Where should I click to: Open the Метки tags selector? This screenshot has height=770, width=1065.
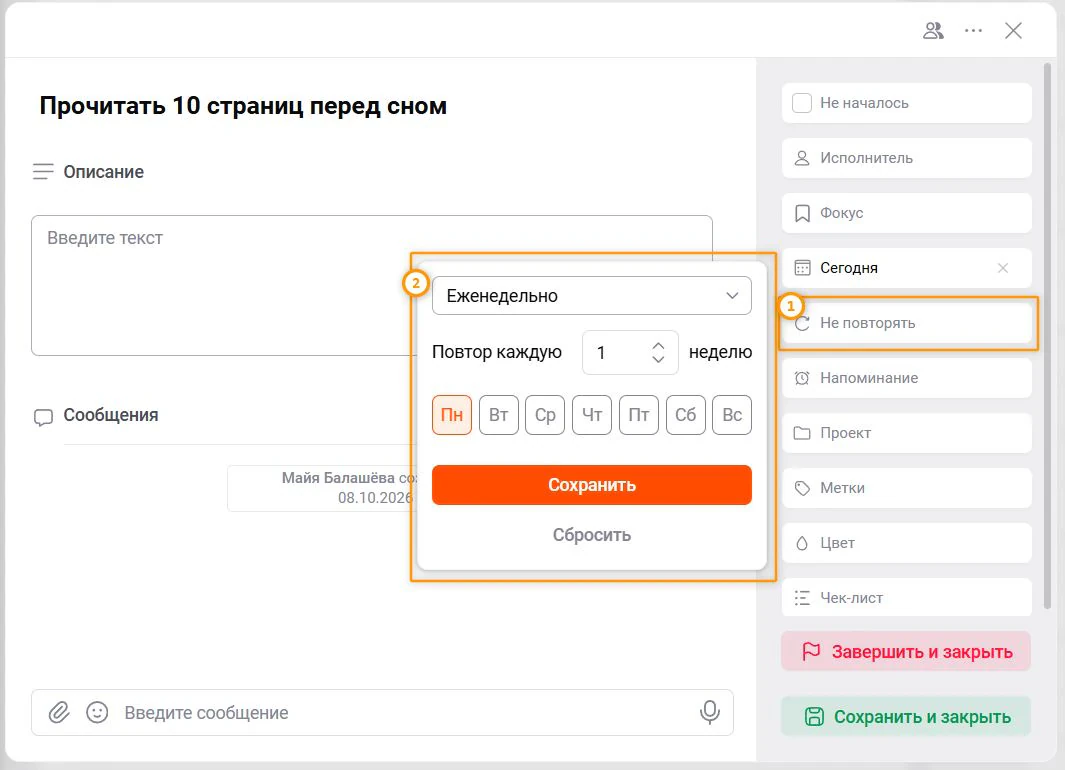tap(907, 488)
